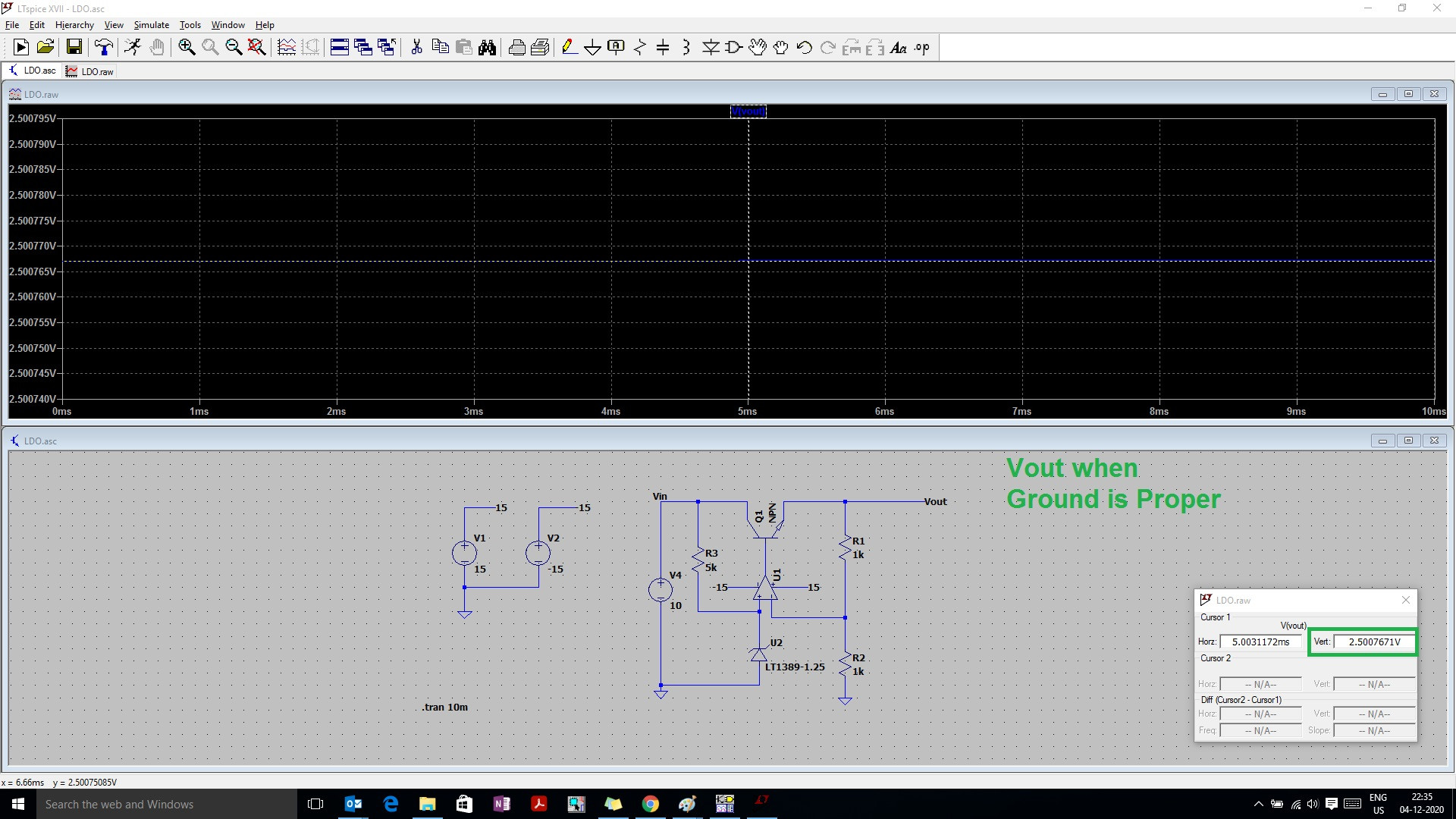Click the Vin net label

coord(660,496)
